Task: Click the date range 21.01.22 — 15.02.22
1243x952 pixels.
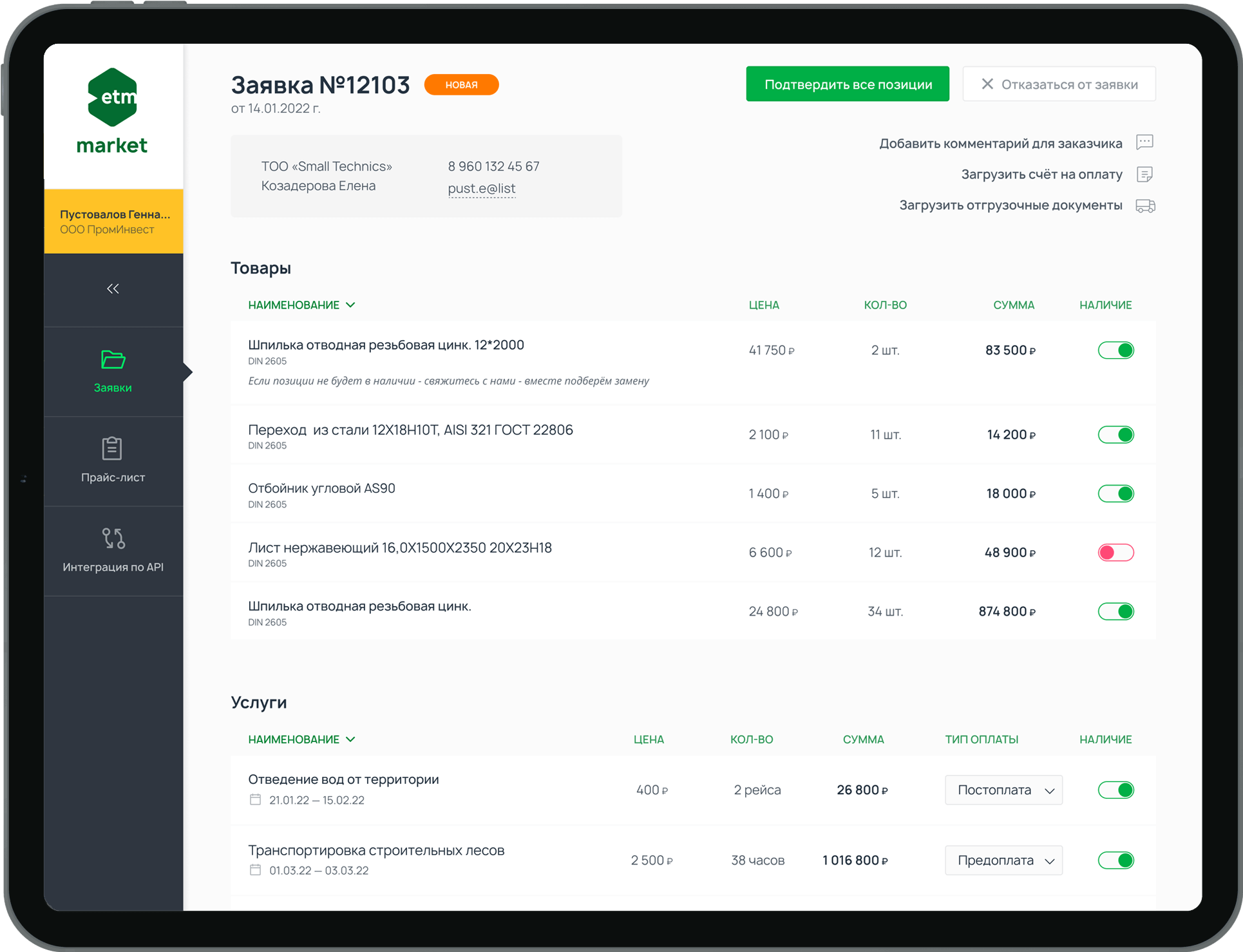Action: (x=317, y=800)
